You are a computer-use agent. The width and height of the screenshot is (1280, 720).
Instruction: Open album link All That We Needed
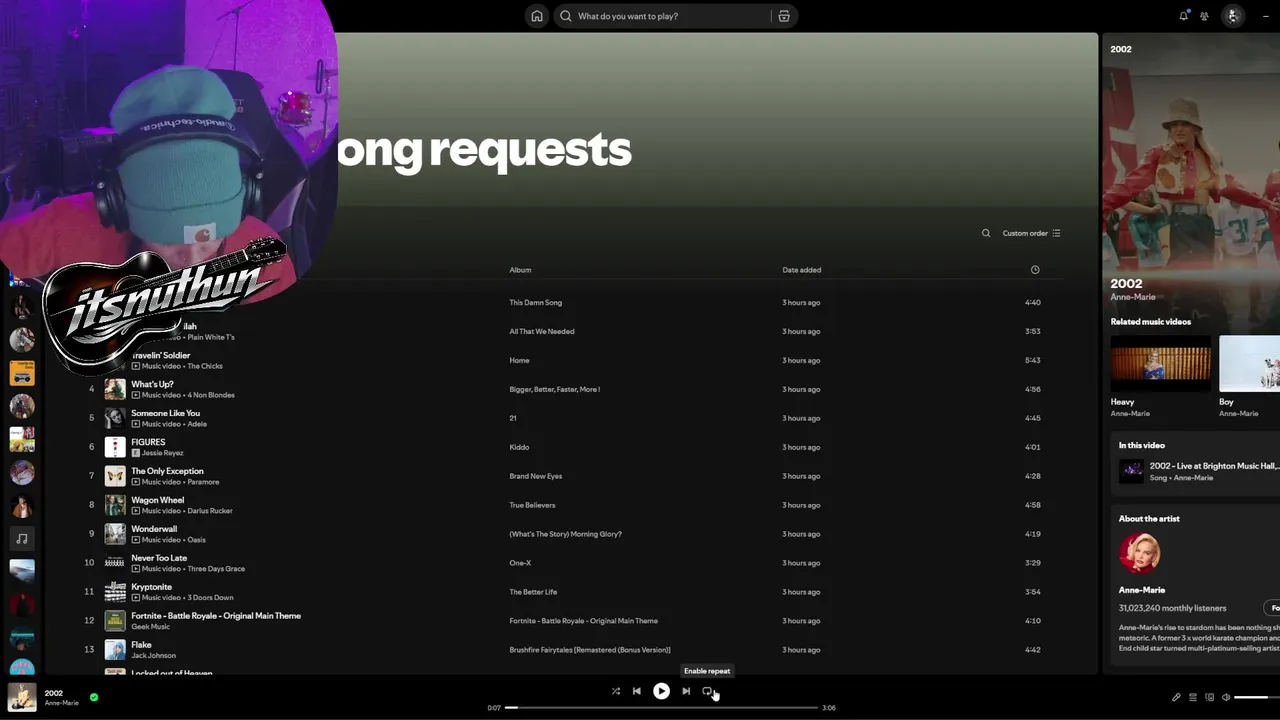click(542, 332)
